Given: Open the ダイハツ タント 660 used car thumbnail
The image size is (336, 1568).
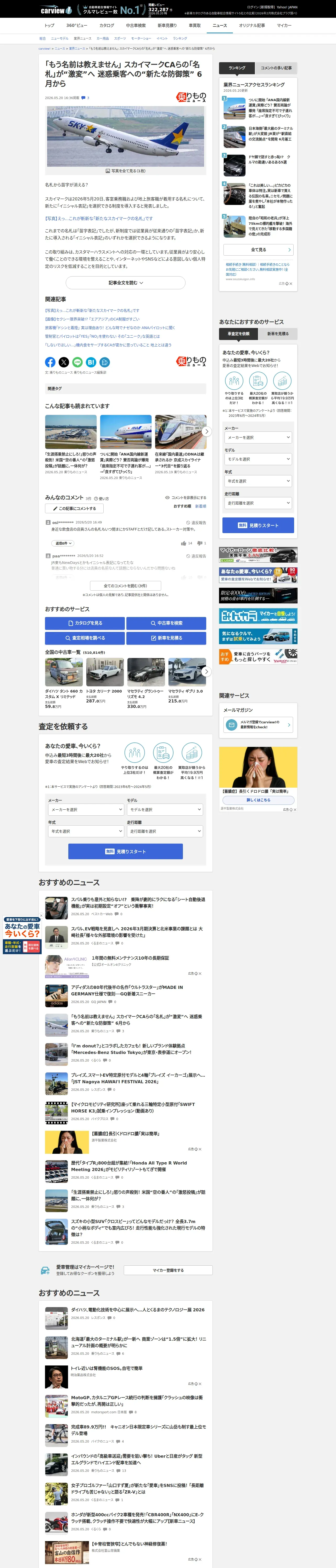Looking at the screenshot, I should coord(64,672).
